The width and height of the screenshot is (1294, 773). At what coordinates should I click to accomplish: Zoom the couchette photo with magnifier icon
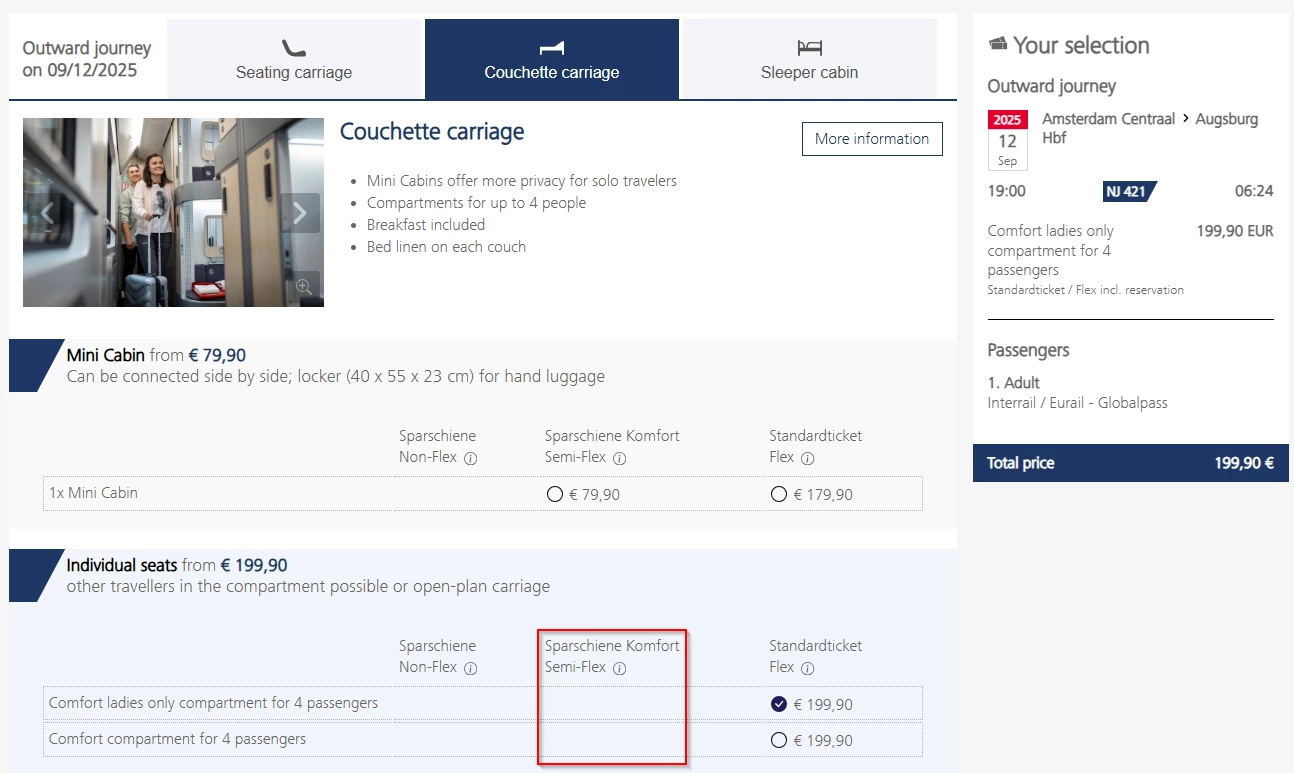click(x=304, y=287)
